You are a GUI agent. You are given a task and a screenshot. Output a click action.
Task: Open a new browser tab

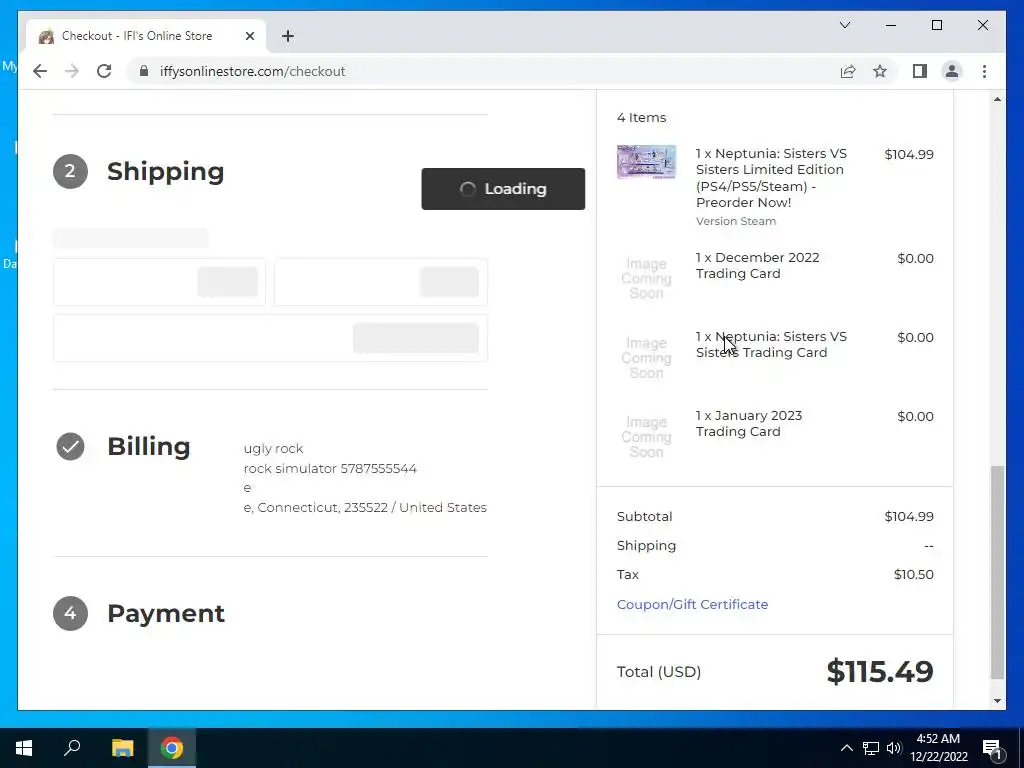click(x=288, y=36)
